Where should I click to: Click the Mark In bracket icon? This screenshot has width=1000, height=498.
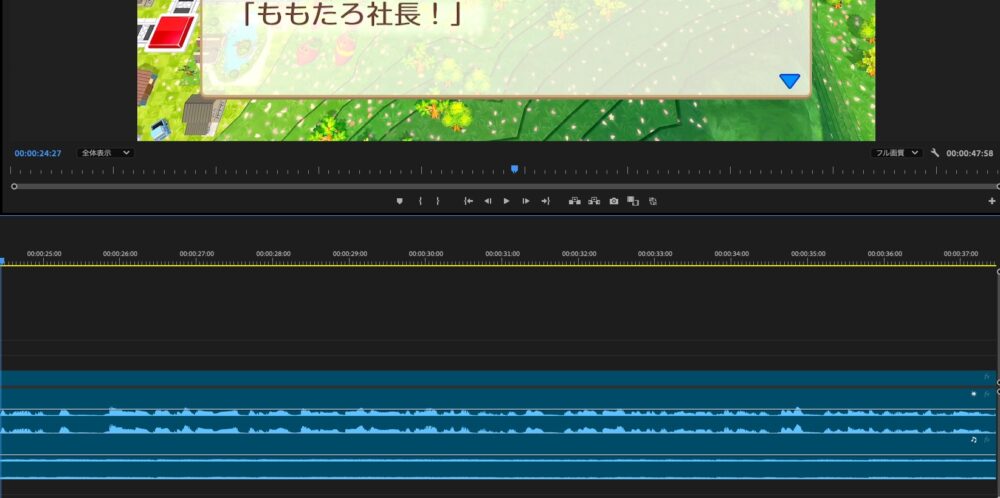[420, 201]
